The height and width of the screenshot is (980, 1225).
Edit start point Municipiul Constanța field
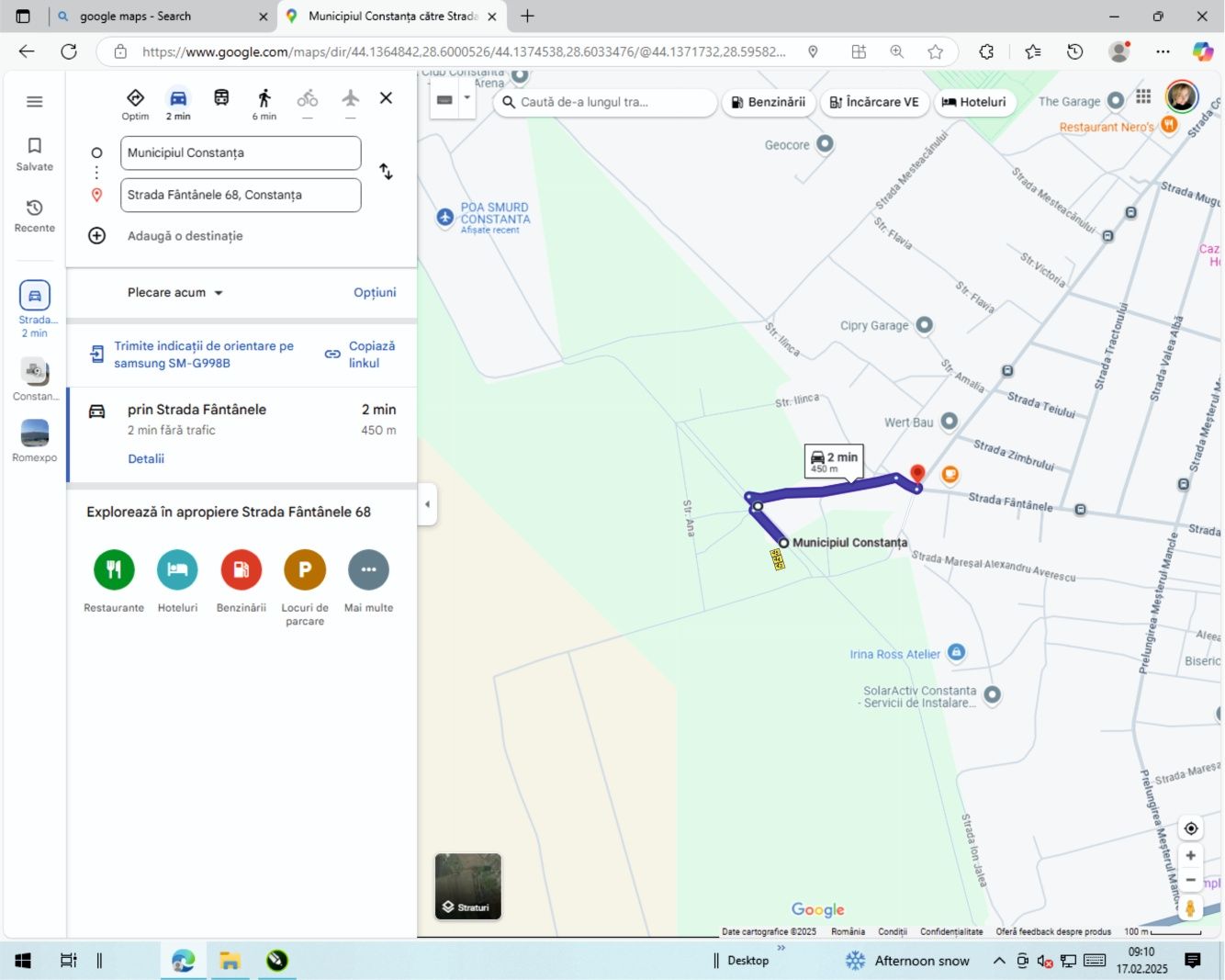tap(241, 152)
